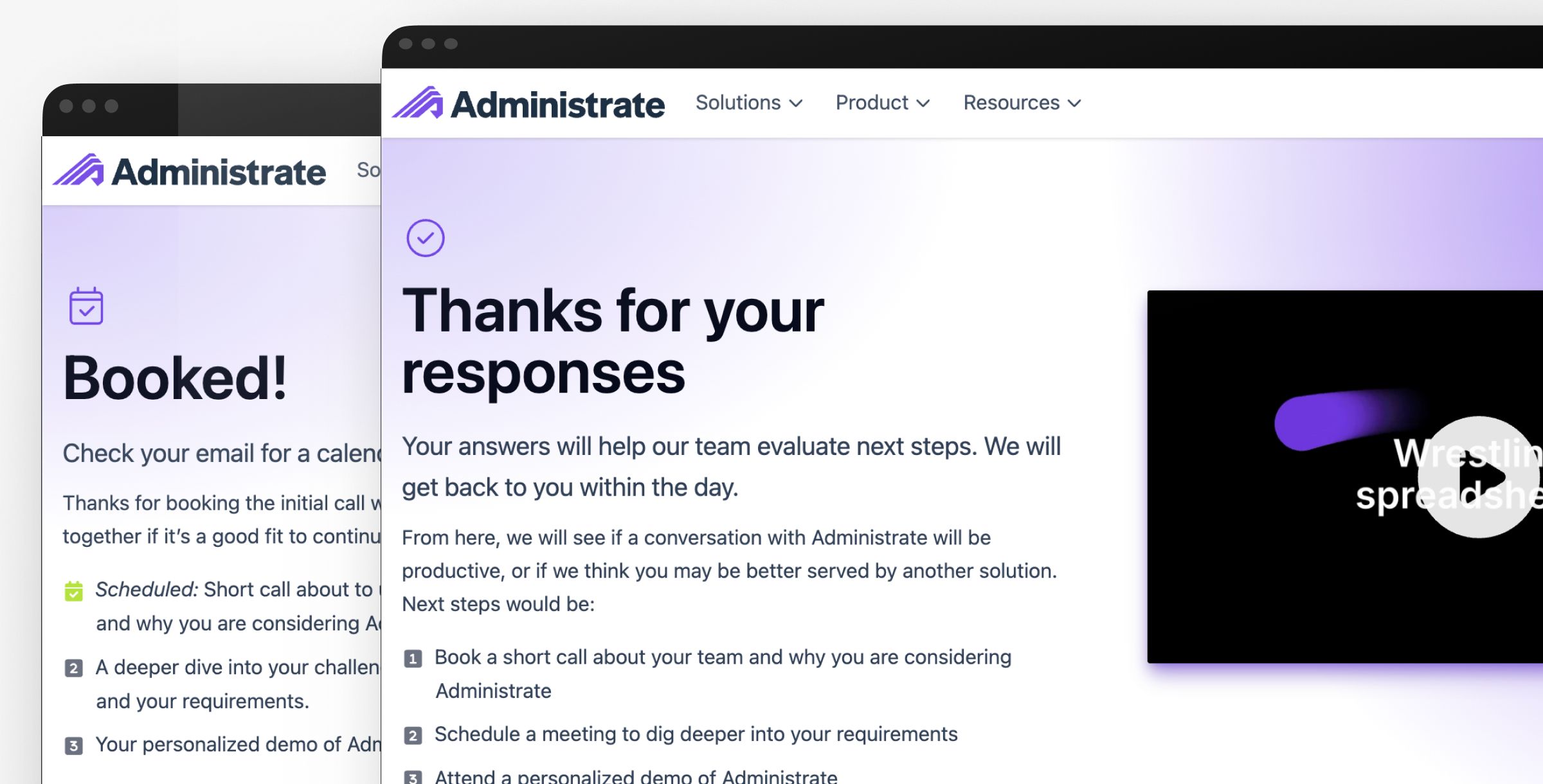Click 'Thanks for booking the initial call' text

[222, 519]
